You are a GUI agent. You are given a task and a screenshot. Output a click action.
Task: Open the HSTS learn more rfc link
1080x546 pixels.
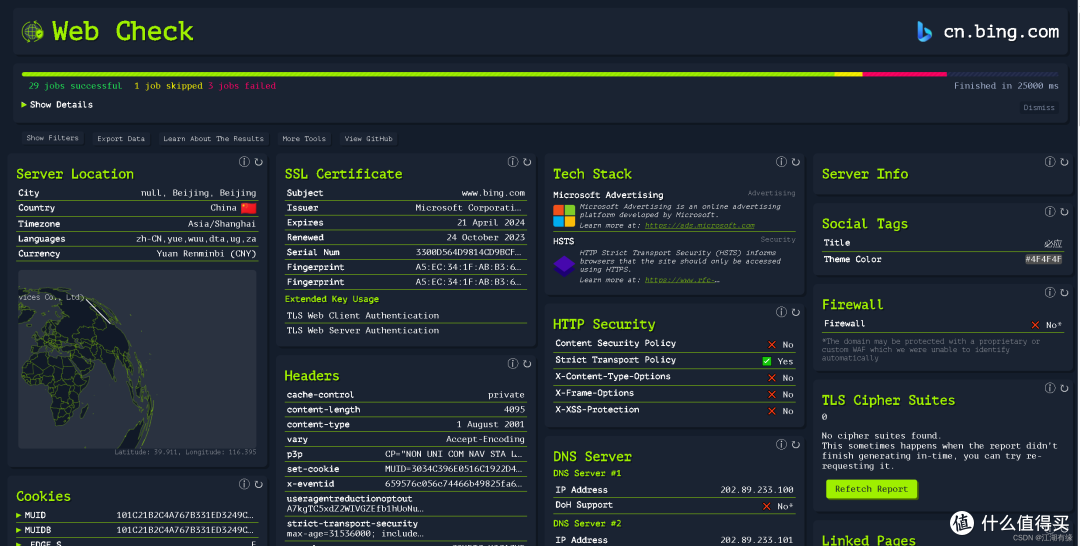[x=682, y=280]
